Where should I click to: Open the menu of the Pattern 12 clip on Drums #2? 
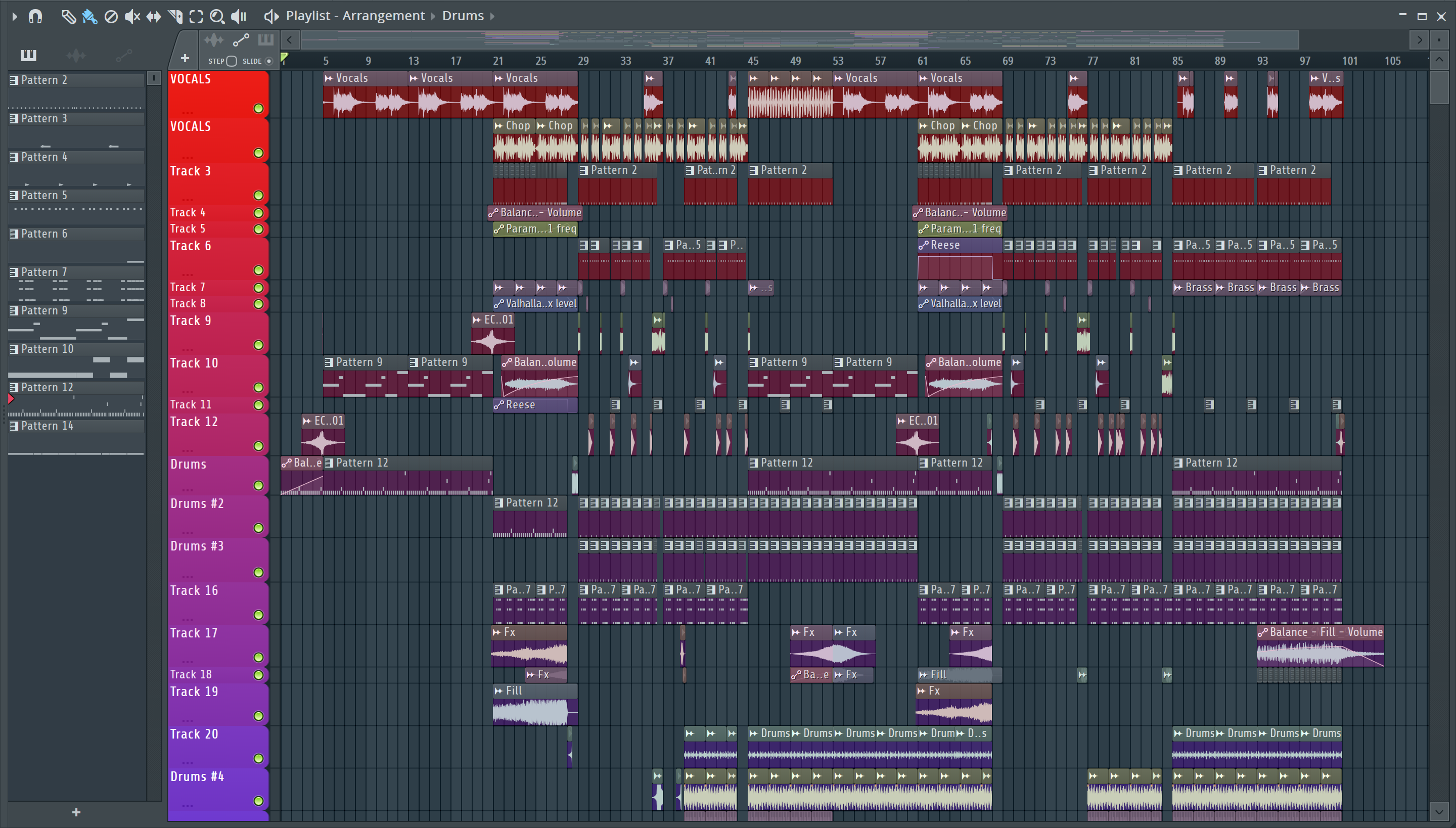(x=499, y=502)
